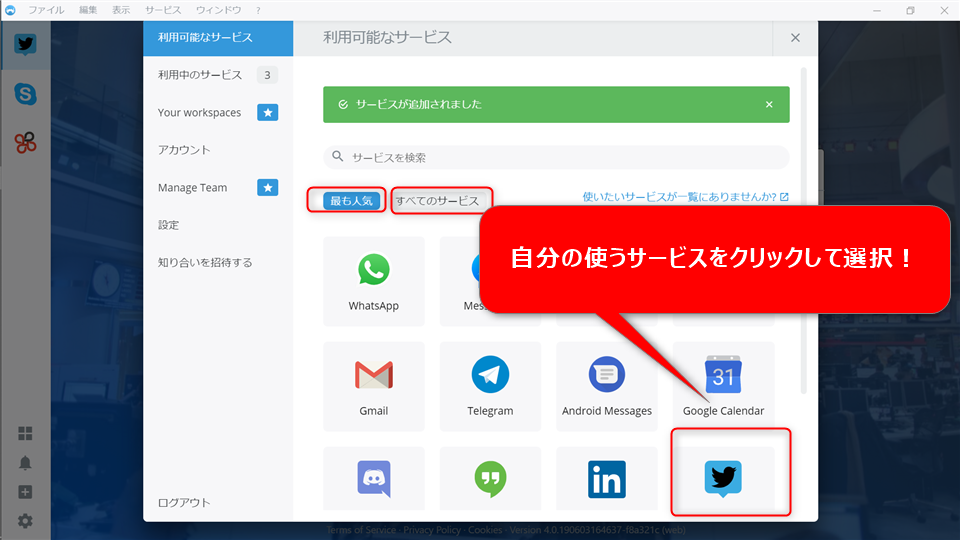Image resolution: width=960 pixels, height=540 pixels.
Task: Add the Telegram service
Action: point(490,386)
